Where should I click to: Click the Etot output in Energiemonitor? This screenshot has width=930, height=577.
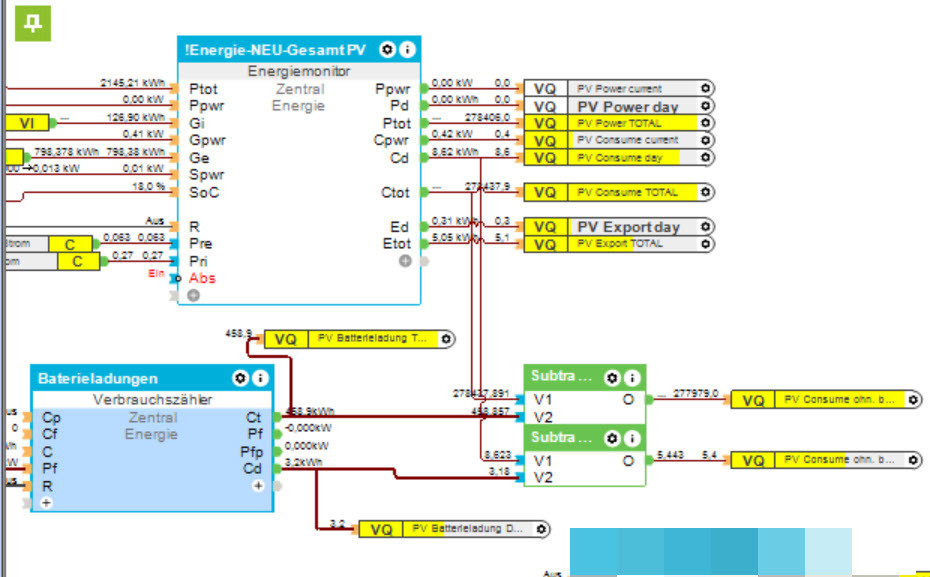coord(397,244)
